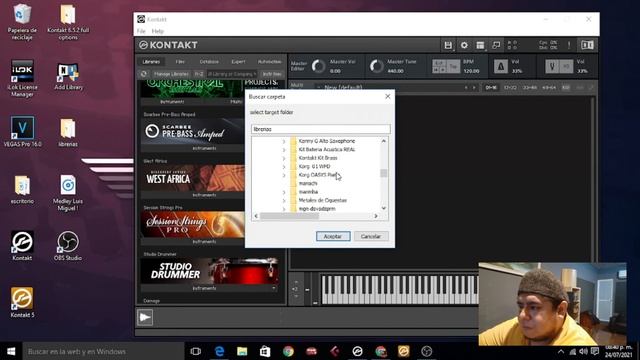This screenshot has height=360, width=640.
Task: Expand the Kit Bateria Acustica REAL folder
Action: 284,150
